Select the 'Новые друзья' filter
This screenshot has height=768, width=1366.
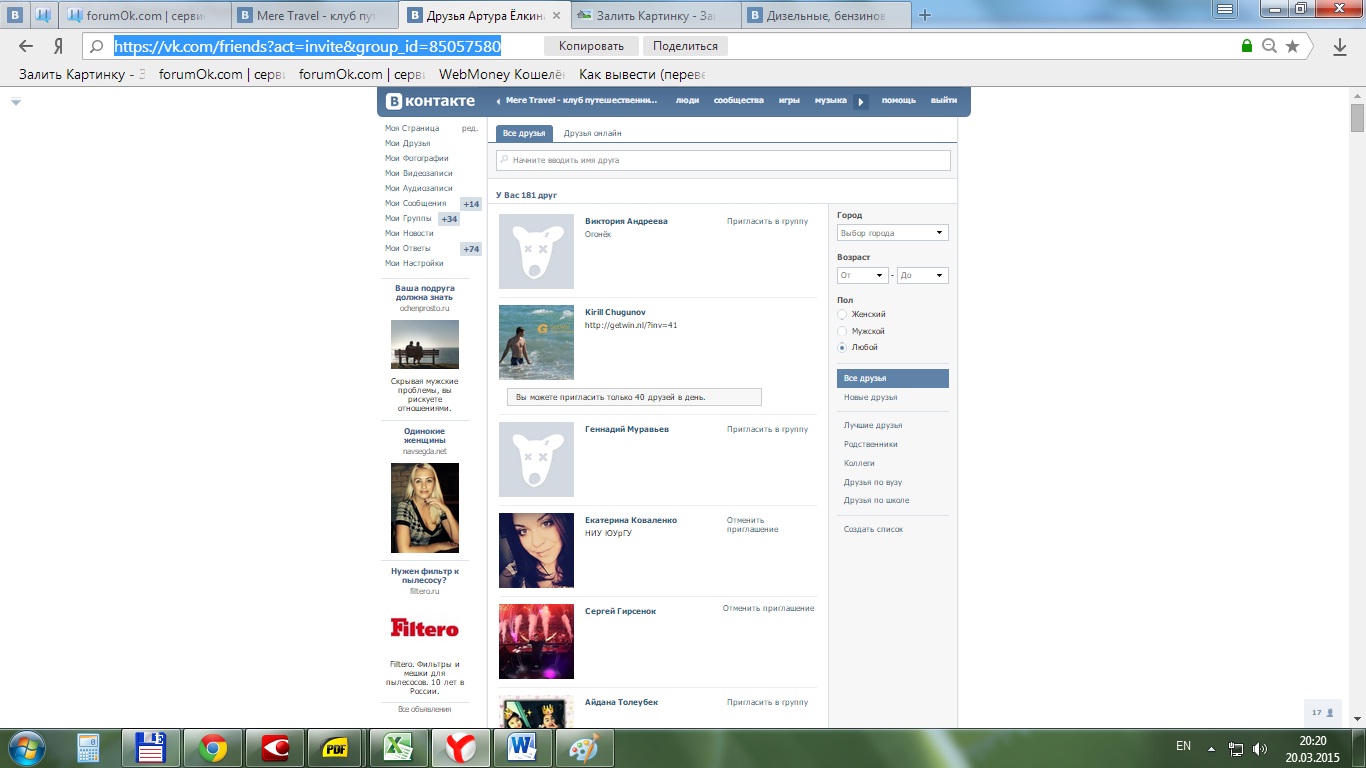pyautogui.click(x=870, y=397)
